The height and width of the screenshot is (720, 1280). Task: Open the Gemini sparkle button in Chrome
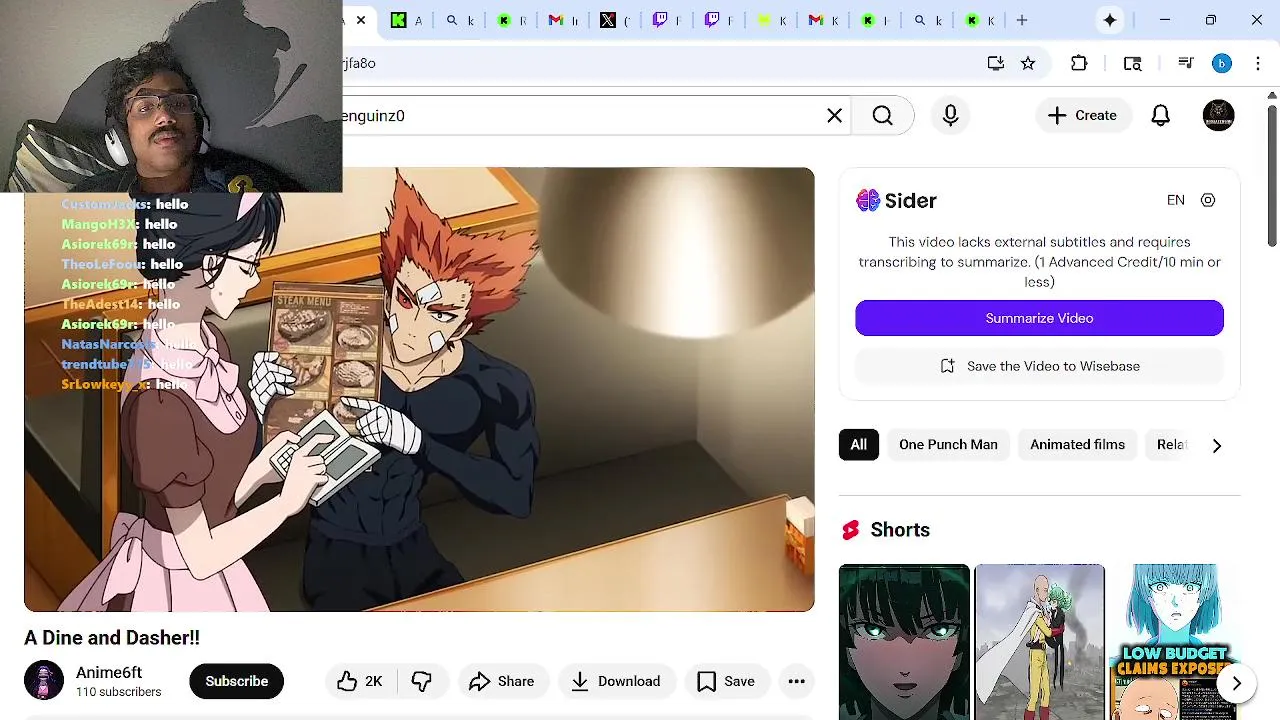coord(1110,20)
